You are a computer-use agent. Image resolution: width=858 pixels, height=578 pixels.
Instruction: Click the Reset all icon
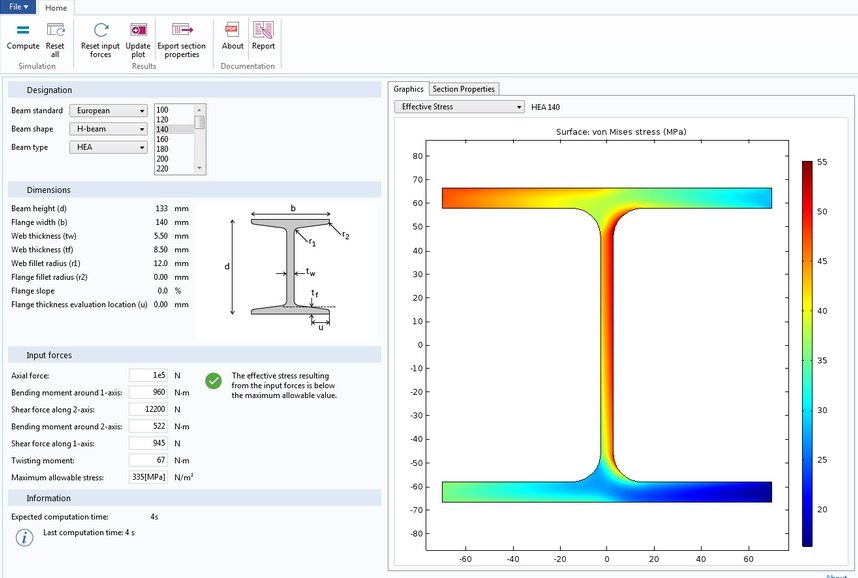pos(55,31)
